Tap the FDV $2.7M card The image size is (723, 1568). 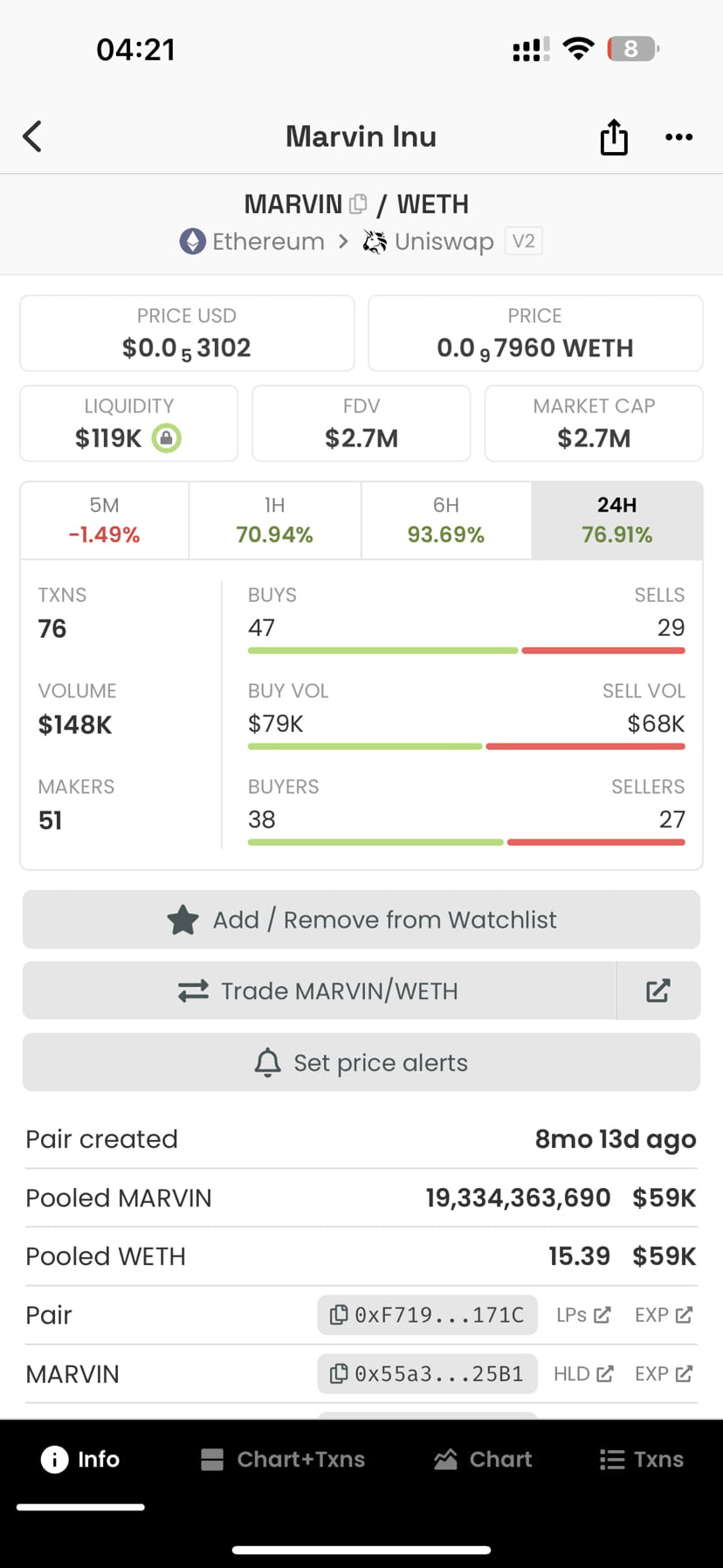361,424
